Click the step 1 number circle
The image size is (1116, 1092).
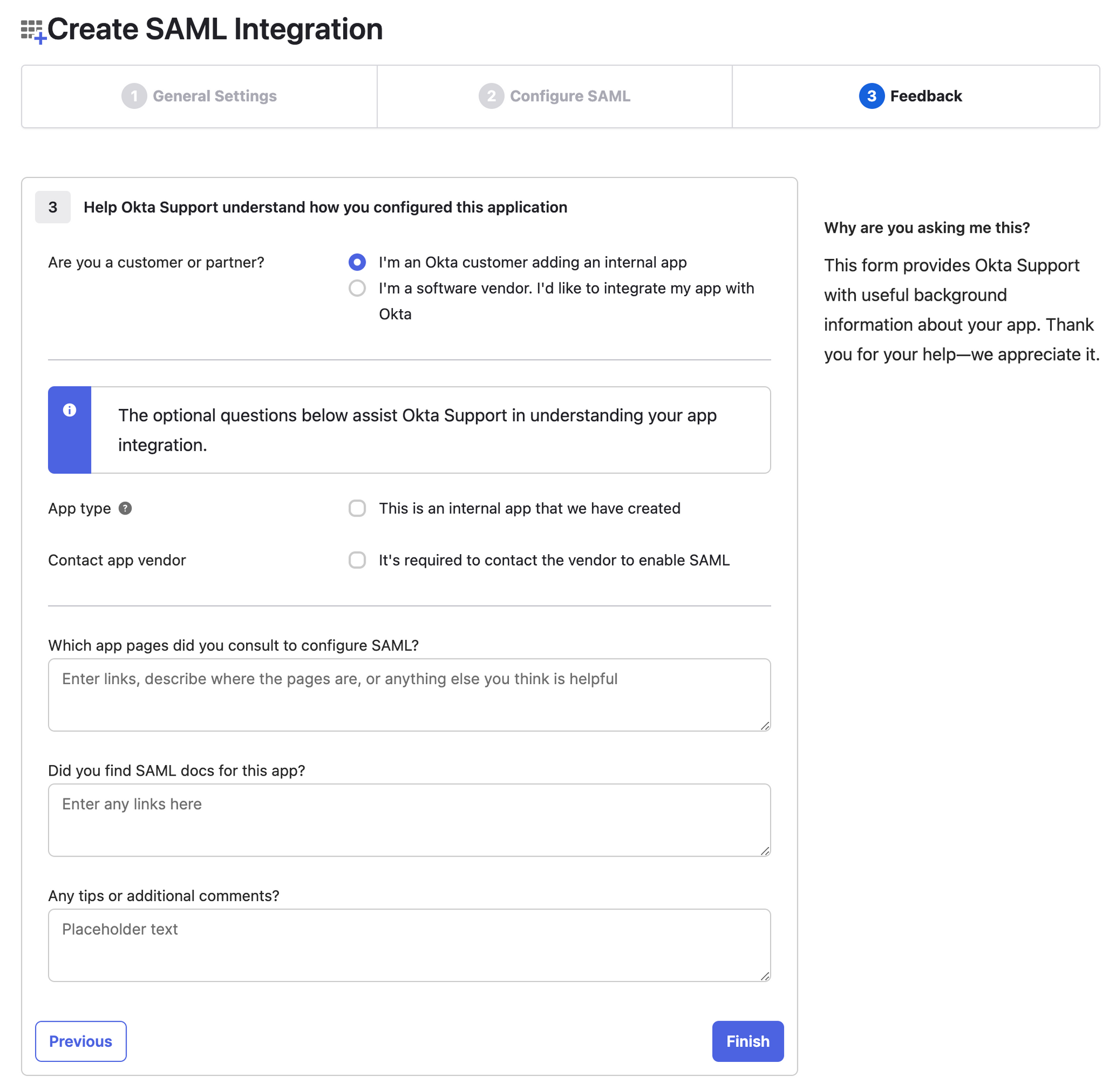point(134,96)
